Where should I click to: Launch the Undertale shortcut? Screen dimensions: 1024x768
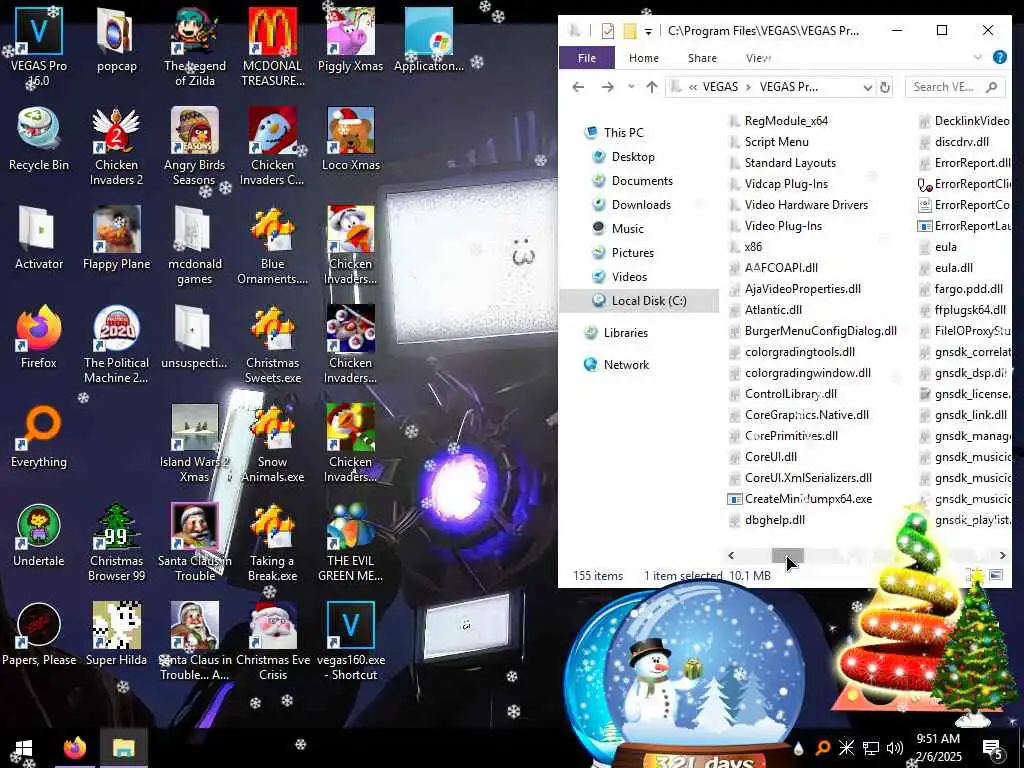(x=39, y=536)
